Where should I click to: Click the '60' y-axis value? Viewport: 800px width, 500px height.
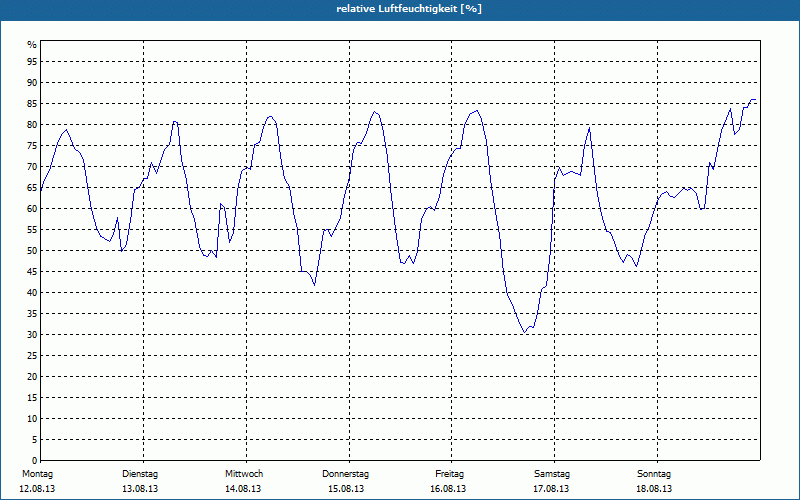32,209
